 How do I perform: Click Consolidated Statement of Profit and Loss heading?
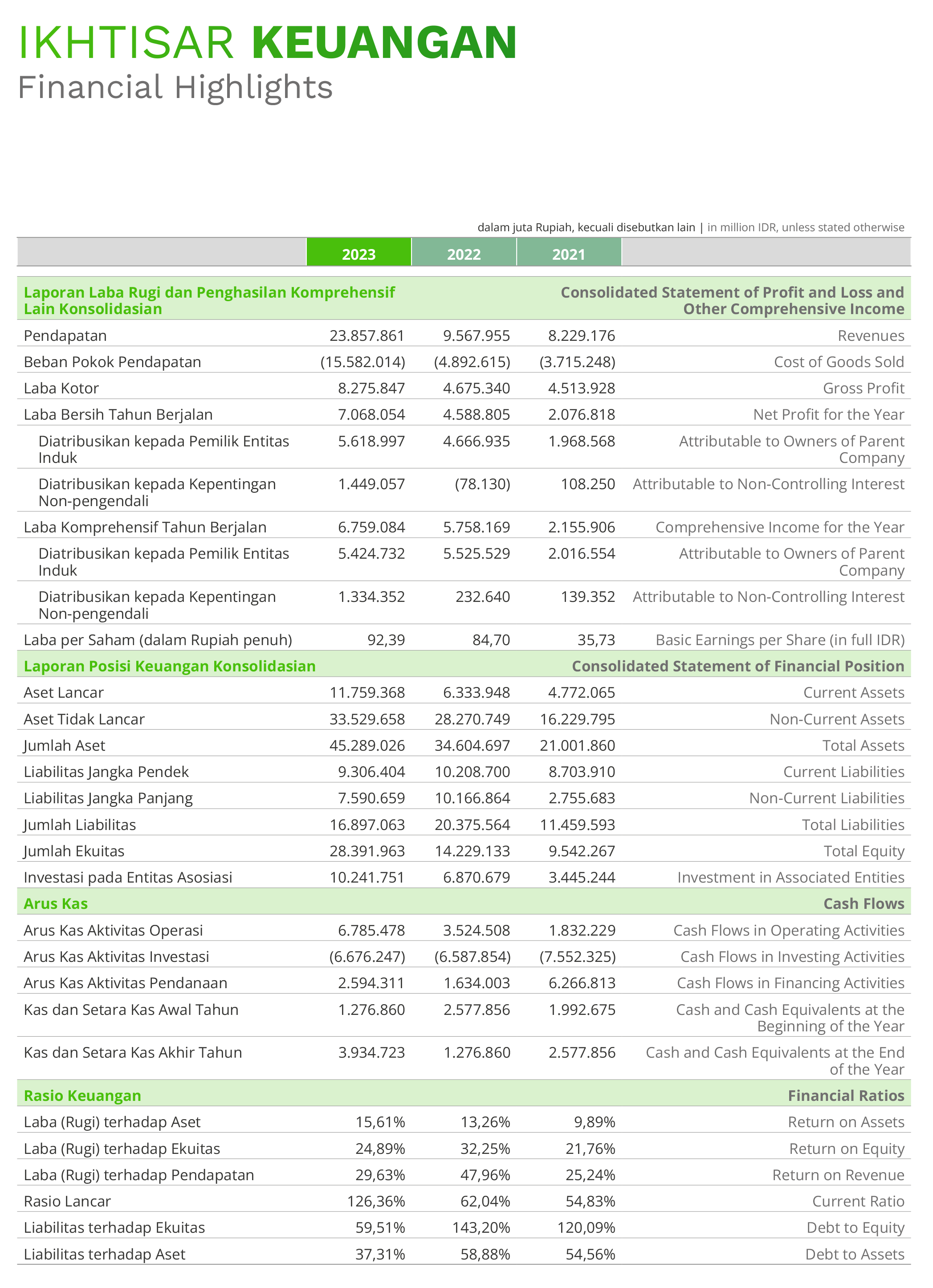(733, 300)
